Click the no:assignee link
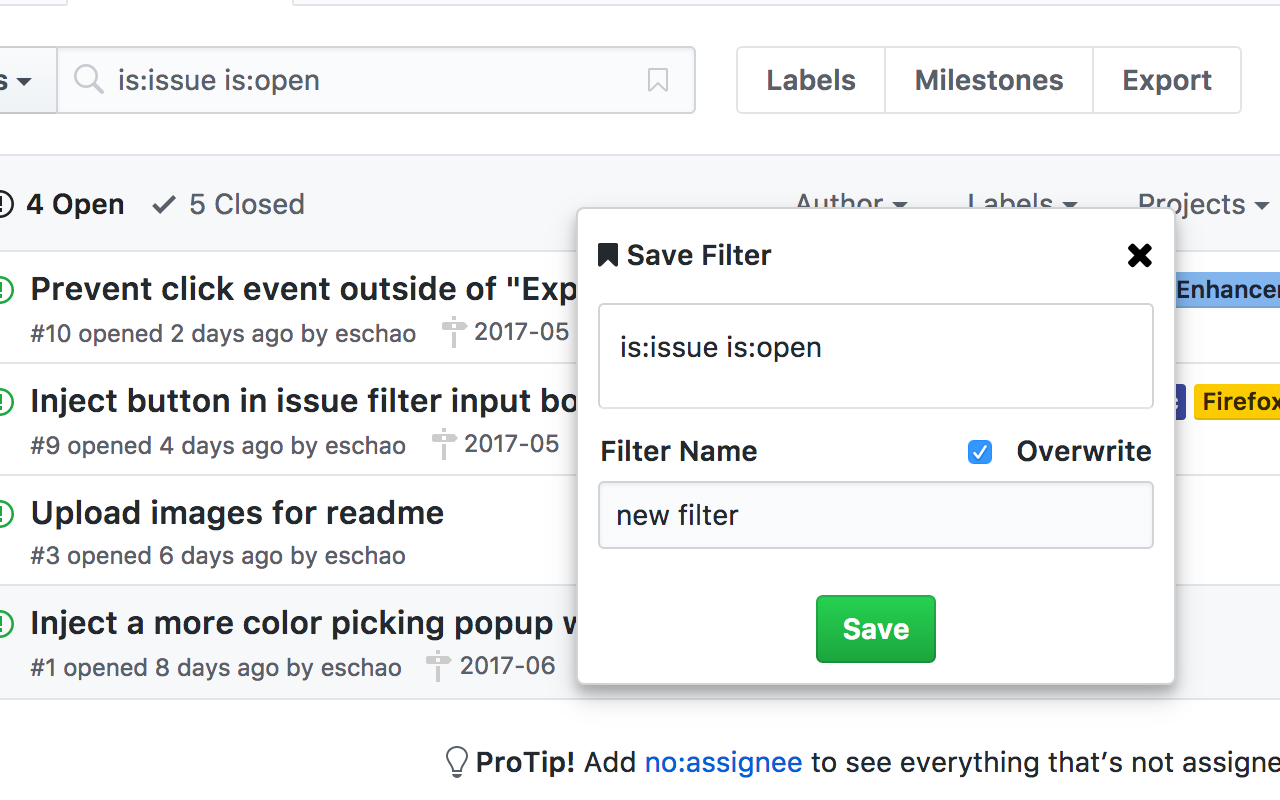The image size is (1280, 800). tap(723, 763)
